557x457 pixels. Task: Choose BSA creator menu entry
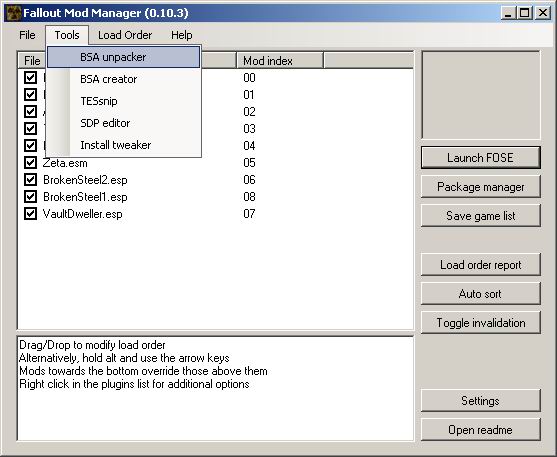pos(124,79)
